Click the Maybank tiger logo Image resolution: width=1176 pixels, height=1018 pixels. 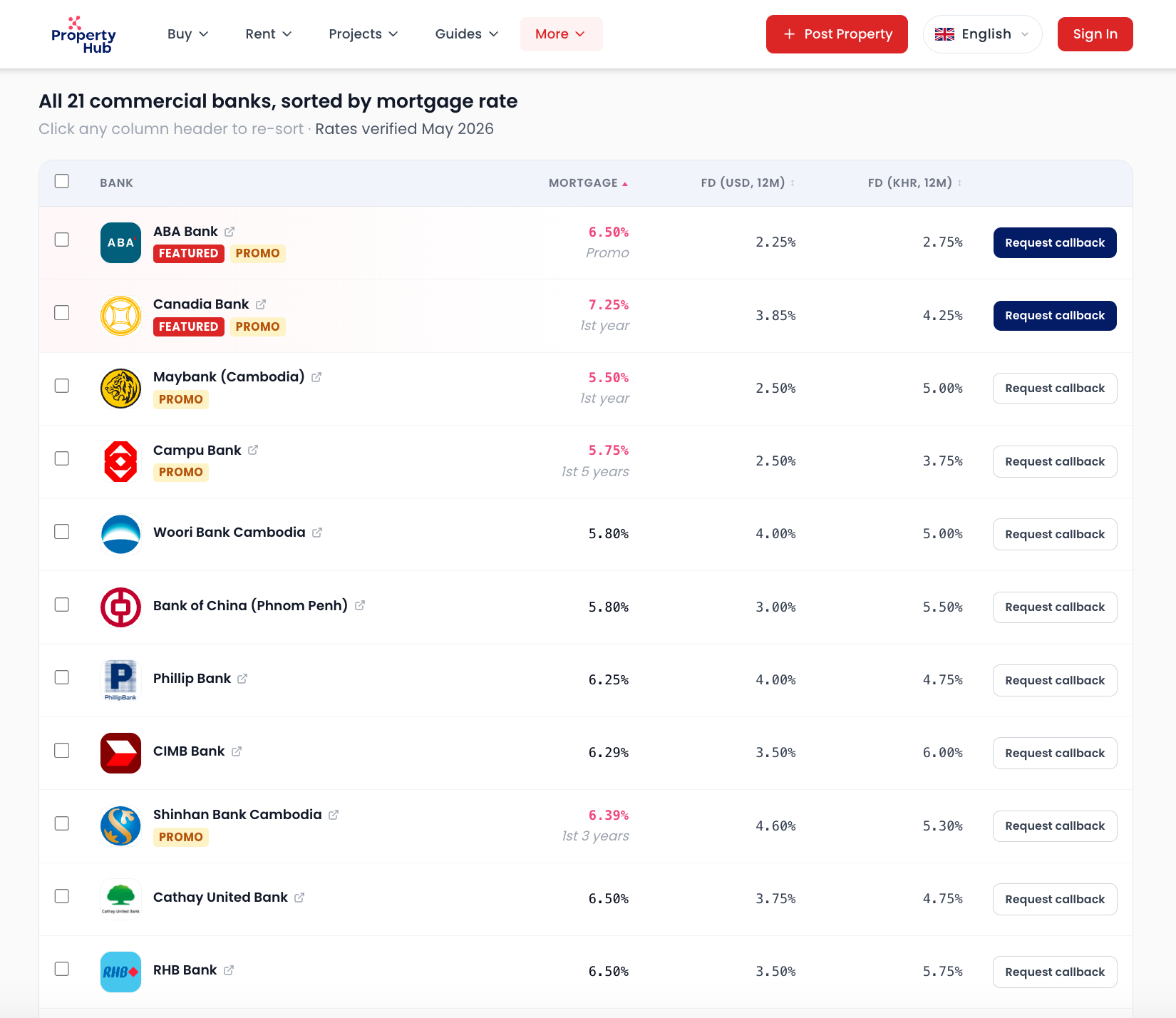pos(120,389)
